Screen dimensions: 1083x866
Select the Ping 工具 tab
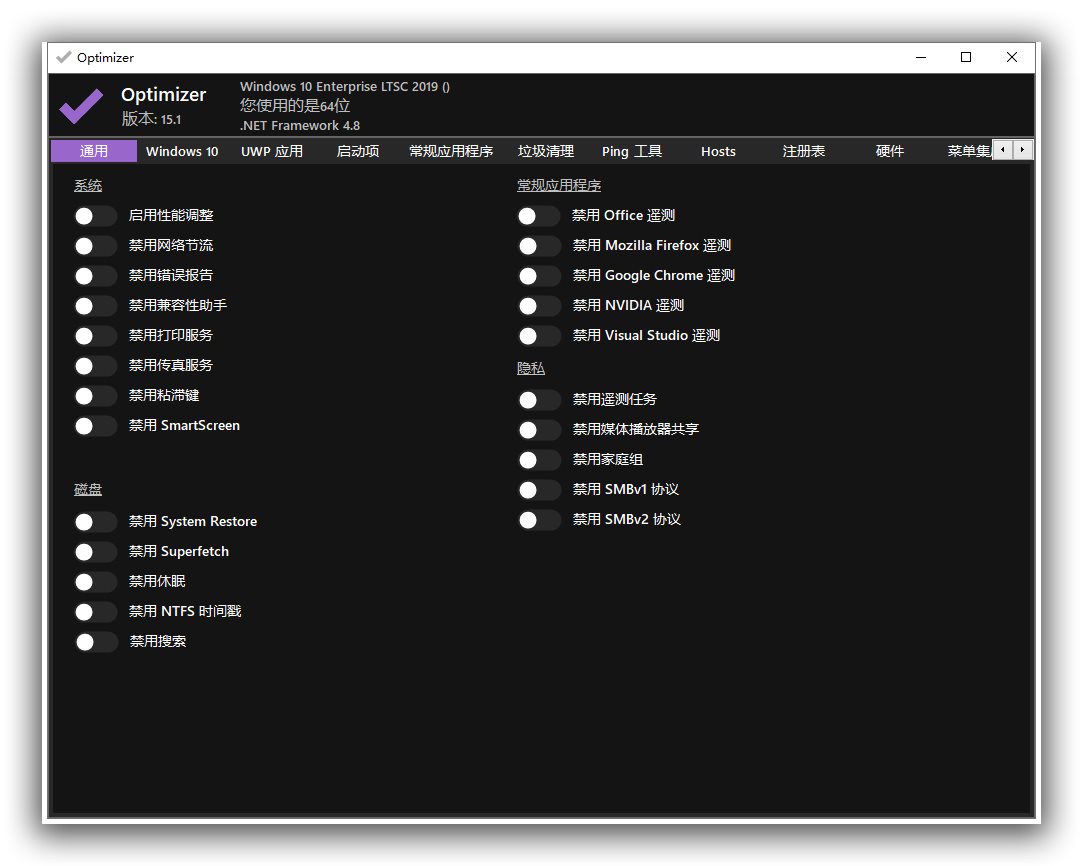point(632,151)
